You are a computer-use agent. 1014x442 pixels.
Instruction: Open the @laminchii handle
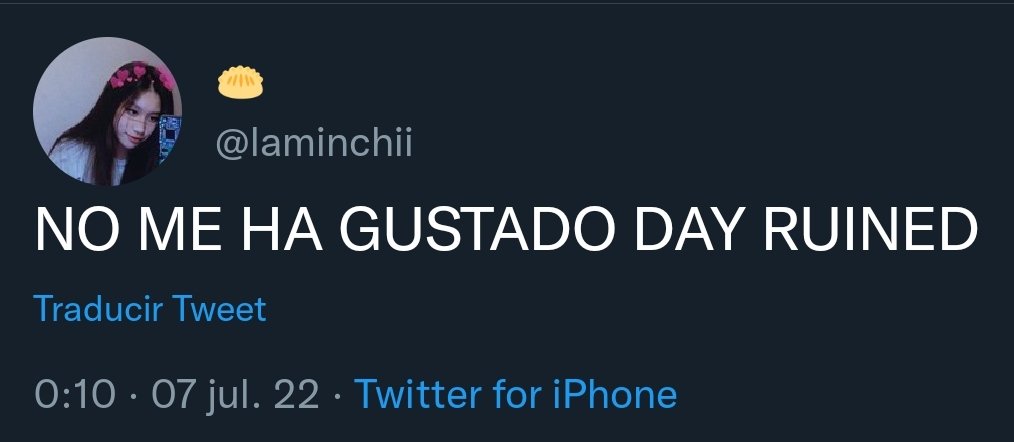click(x=314, y=144)
